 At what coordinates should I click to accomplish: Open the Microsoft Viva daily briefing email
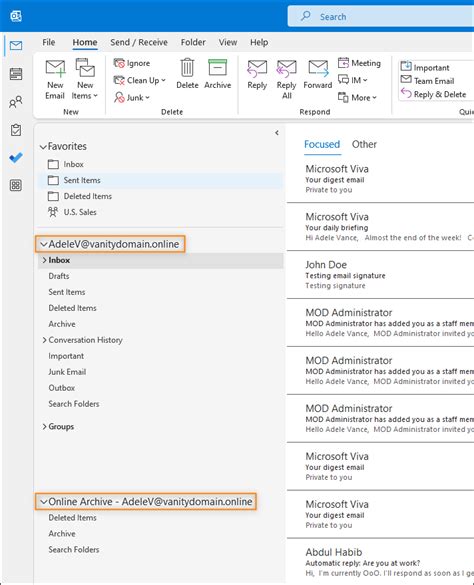pos(380,227)
